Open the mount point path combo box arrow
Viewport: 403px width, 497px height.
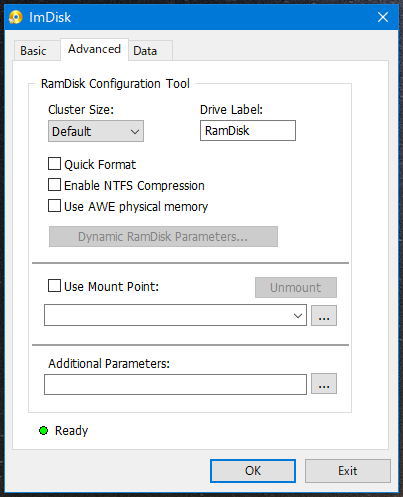[x=298, y=315]
